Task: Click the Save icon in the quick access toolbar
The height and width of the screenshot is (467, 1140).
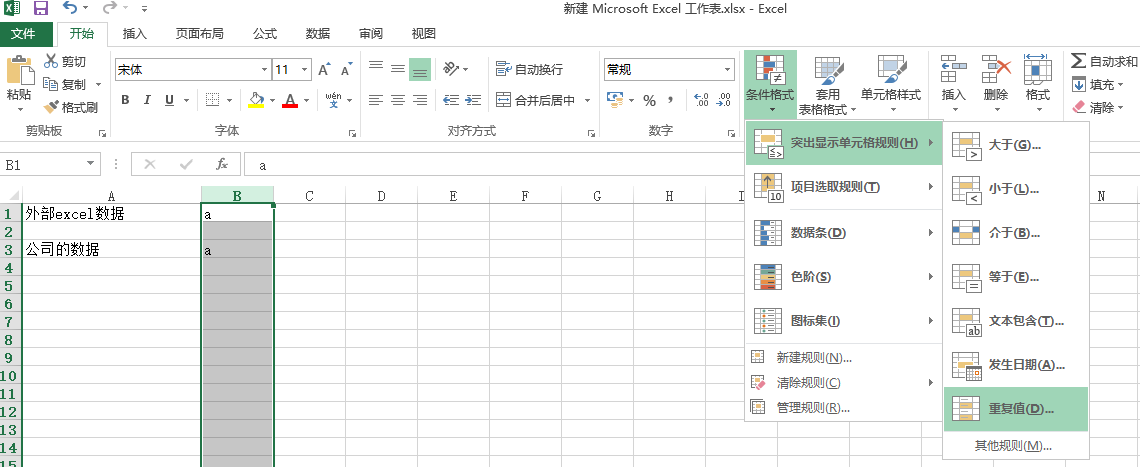Action: pos(41,9)
